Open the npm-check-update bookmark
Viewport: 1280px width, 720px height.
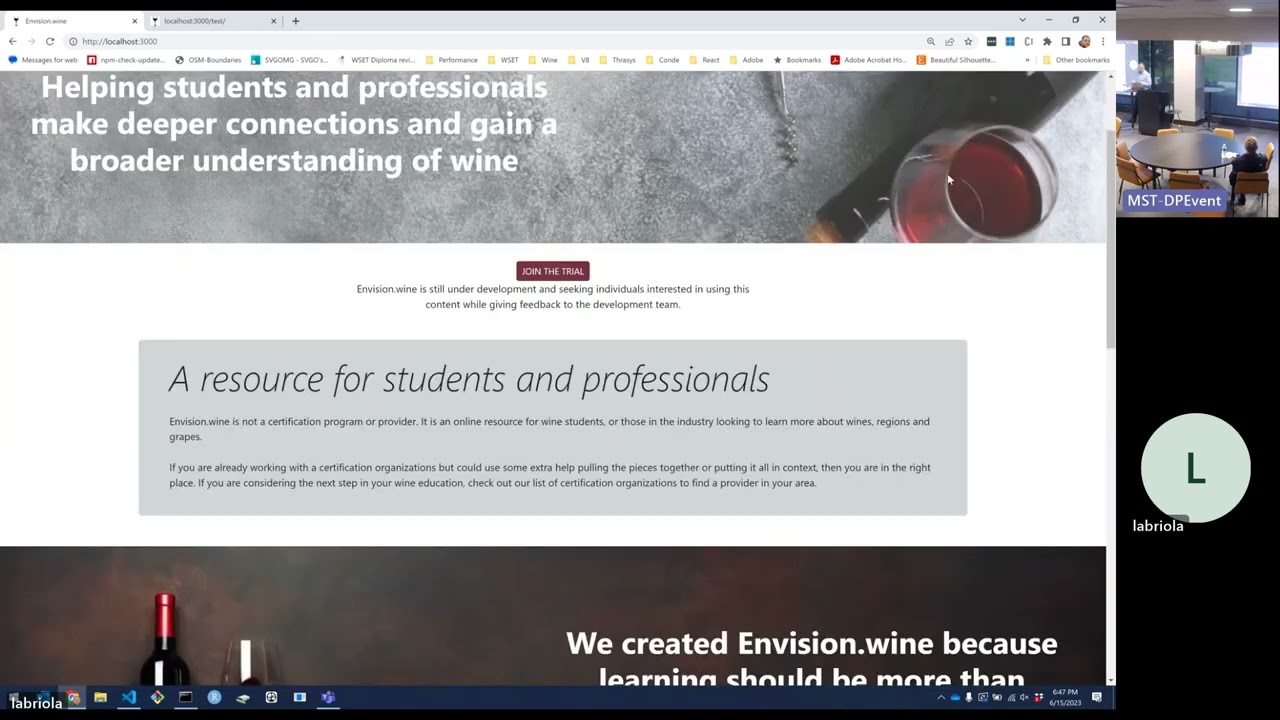coord(126,60)
